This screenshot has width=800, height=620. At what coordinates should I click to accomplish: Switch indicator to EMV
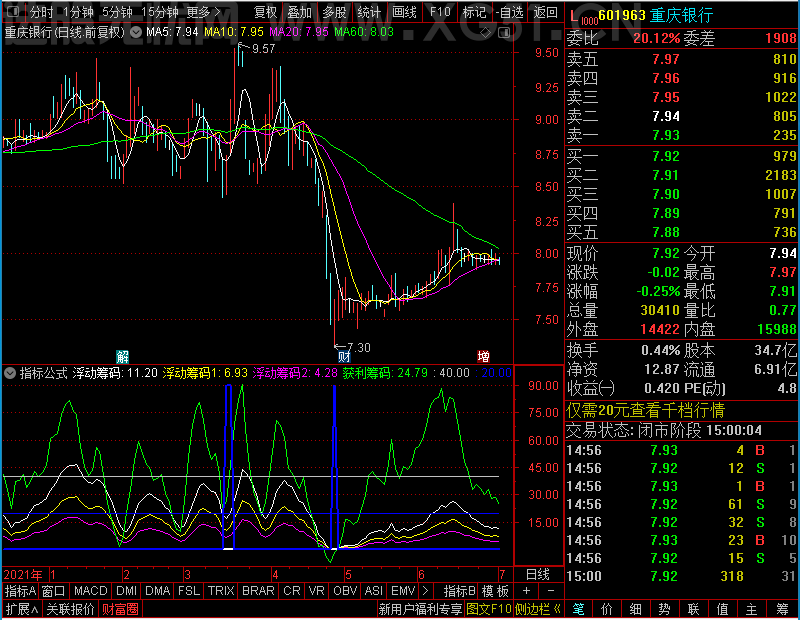pyautogui.click(x=403, y=591)
